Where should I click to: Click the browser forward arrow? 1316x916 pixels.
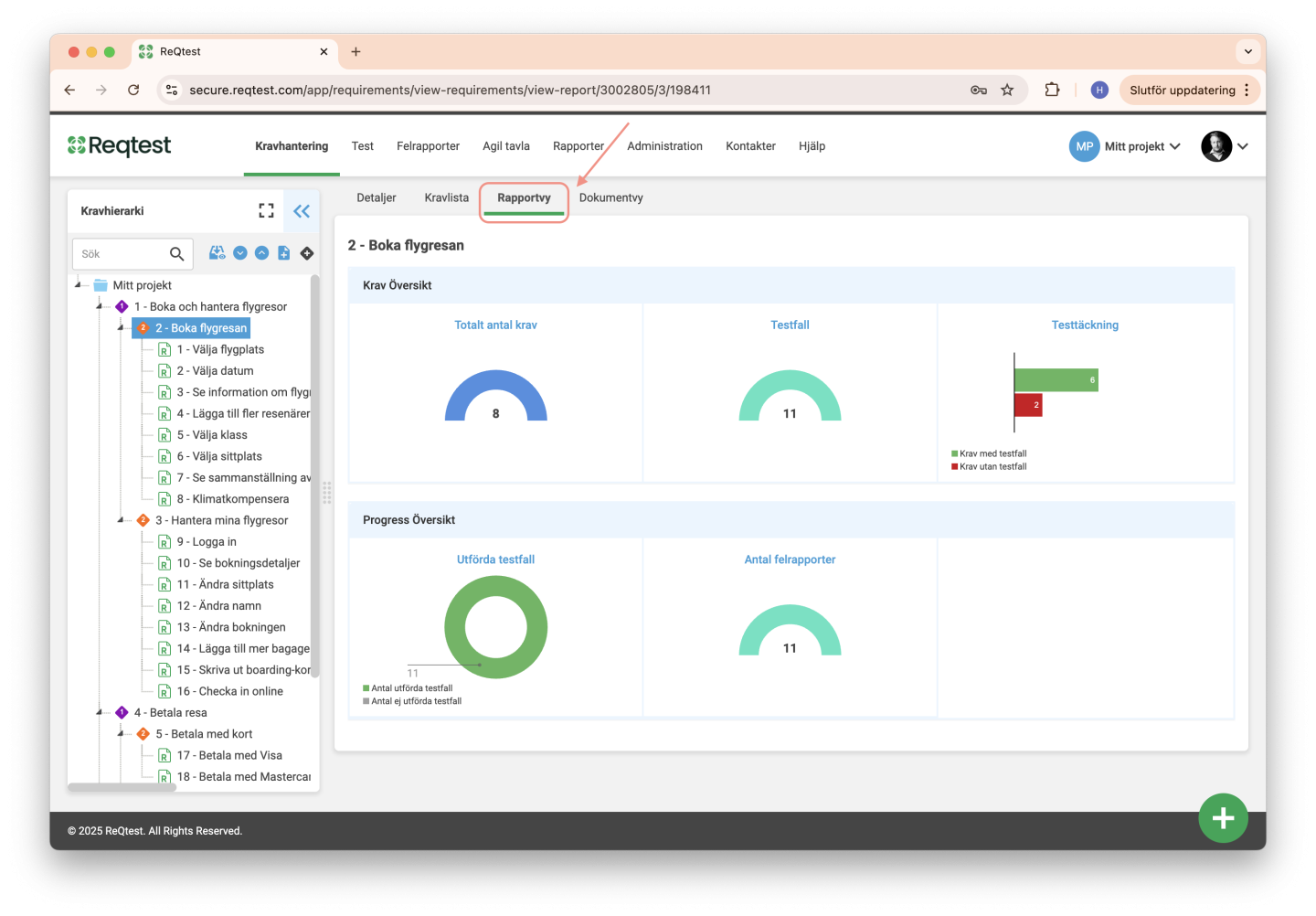tap(101, 90)
